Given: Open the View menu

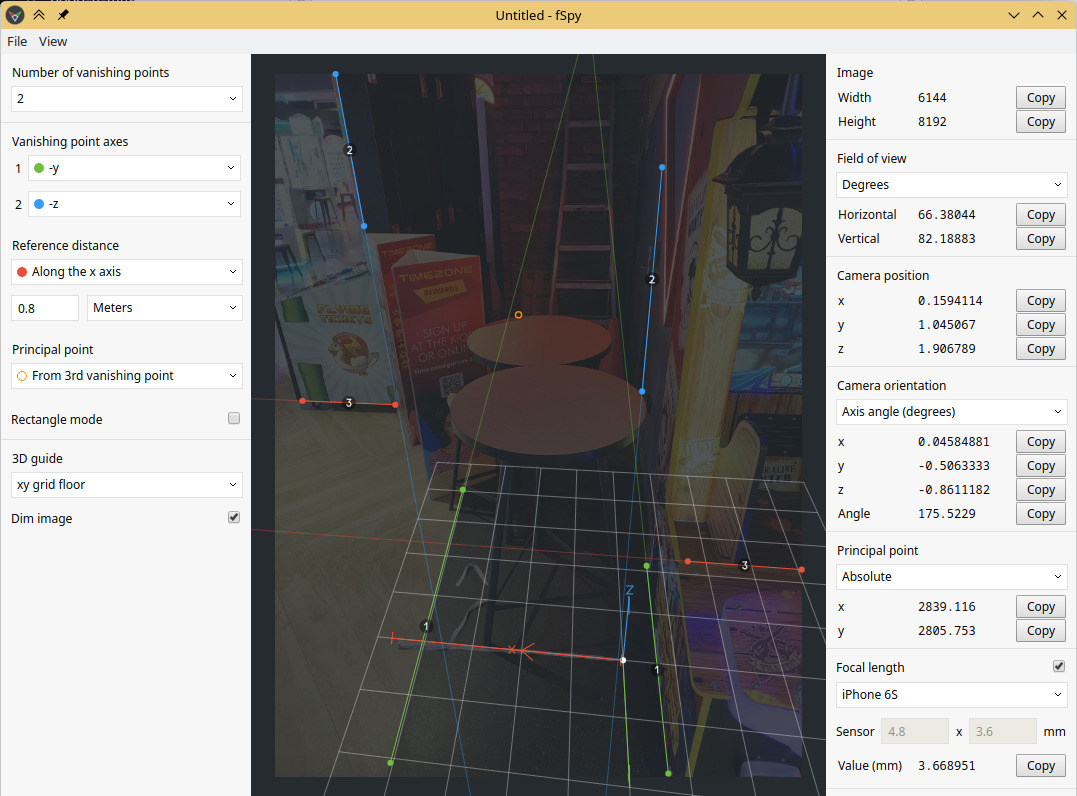Looking at the screenshot, I should tap(53, 41).
